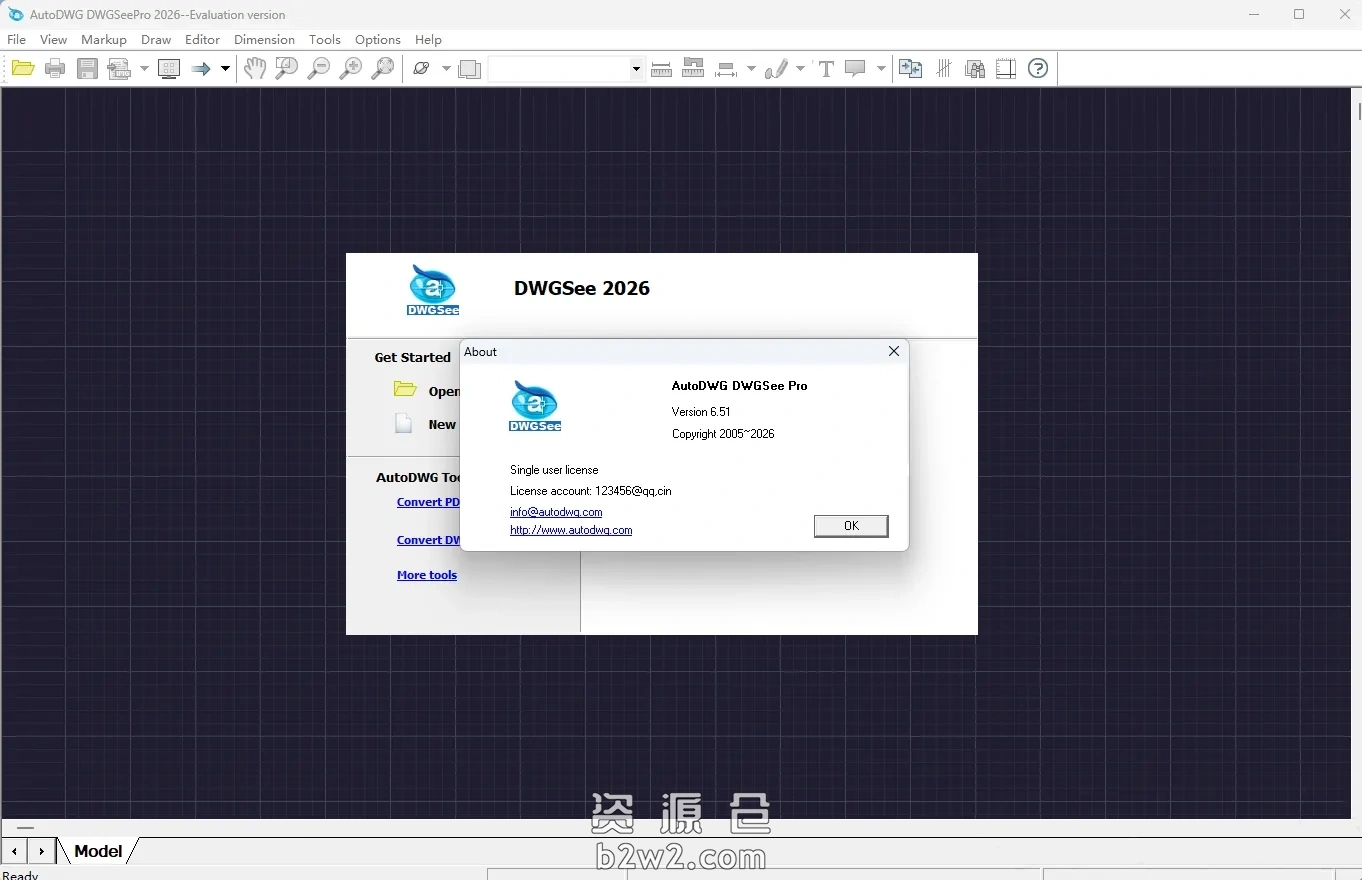The image size is (1362, 880).
Task: Expand the dropdown arrow beside the pencil tool
Action: click(800, 69)
